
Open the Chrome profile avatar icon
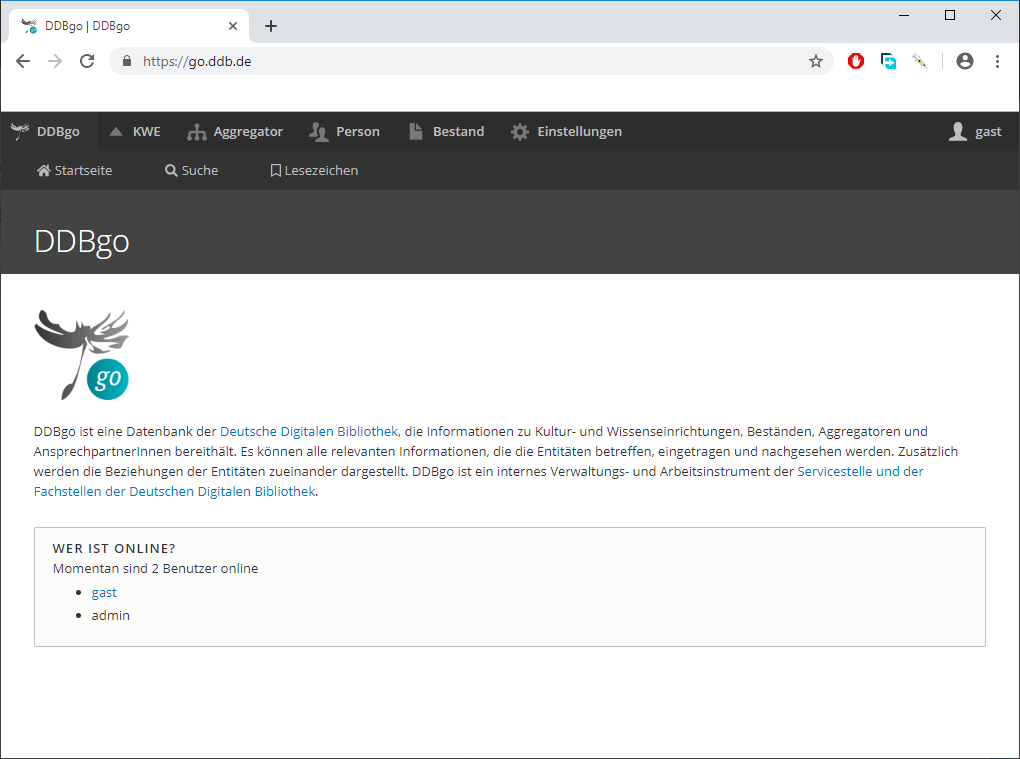click(965, 61)
